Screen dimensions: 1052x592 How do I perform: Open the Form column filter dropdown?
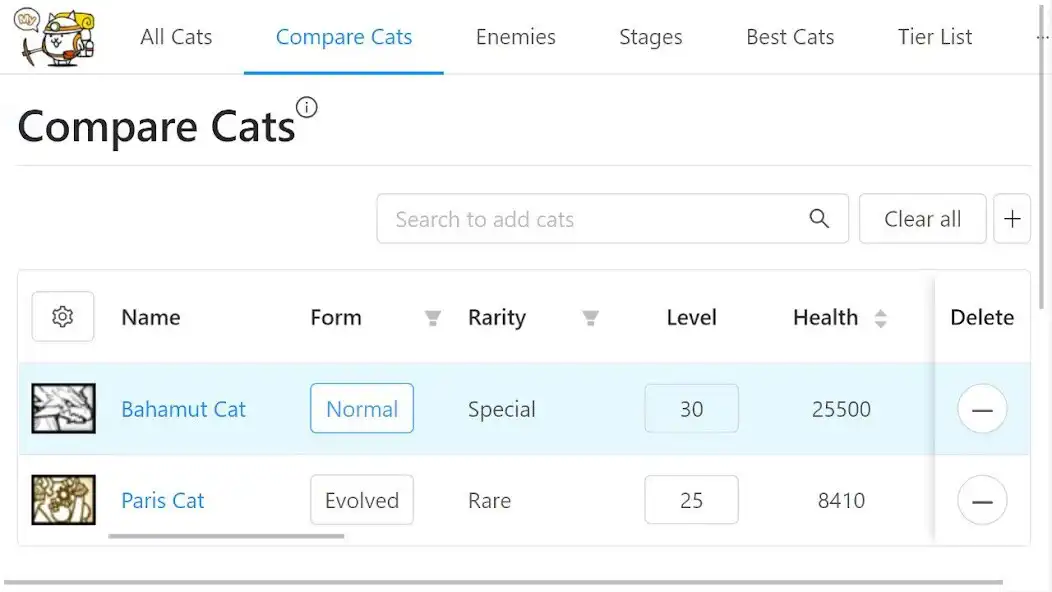point(432,318)
